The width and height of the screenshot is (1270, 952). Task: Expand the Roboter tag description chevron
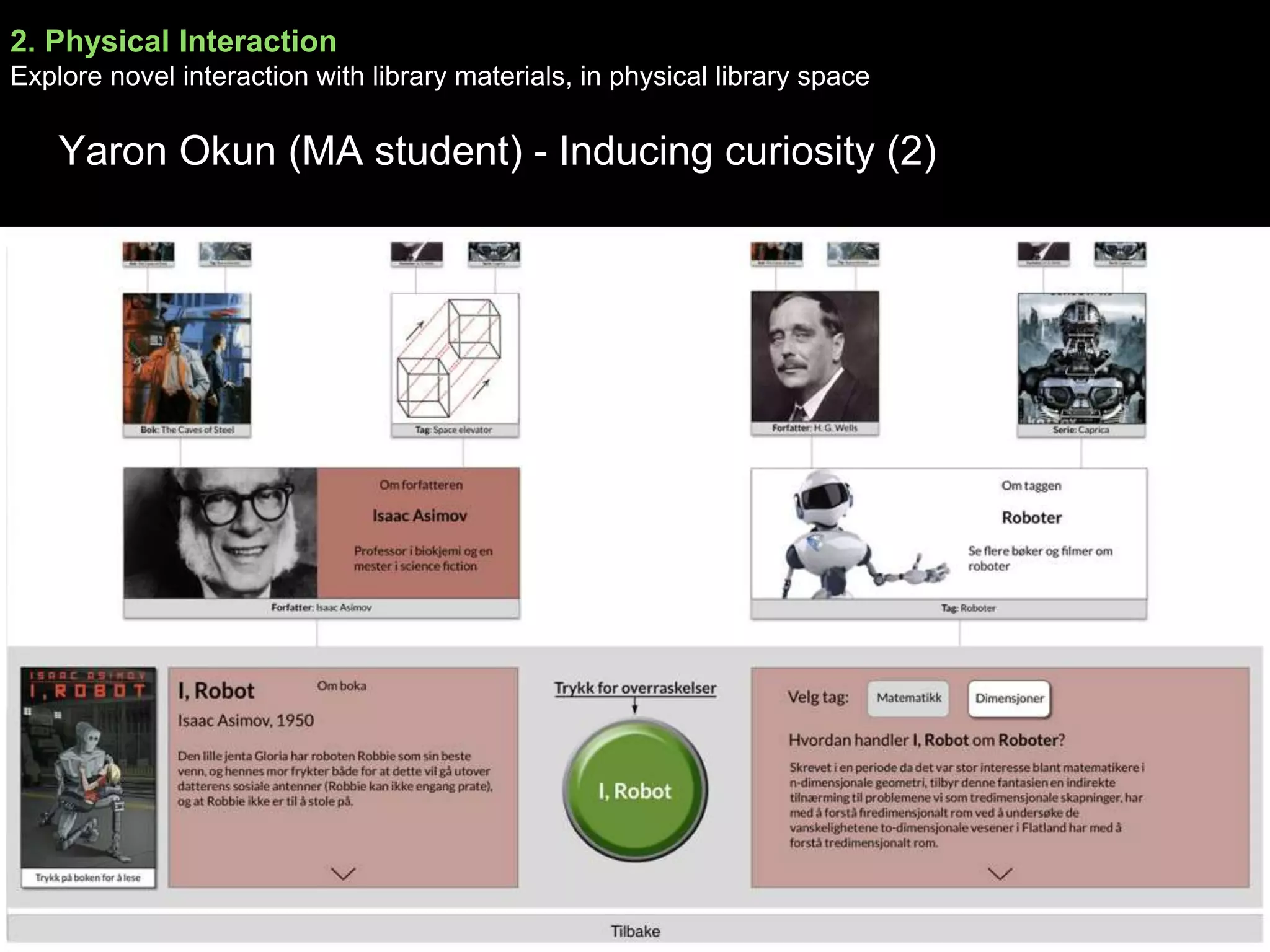1000,873
